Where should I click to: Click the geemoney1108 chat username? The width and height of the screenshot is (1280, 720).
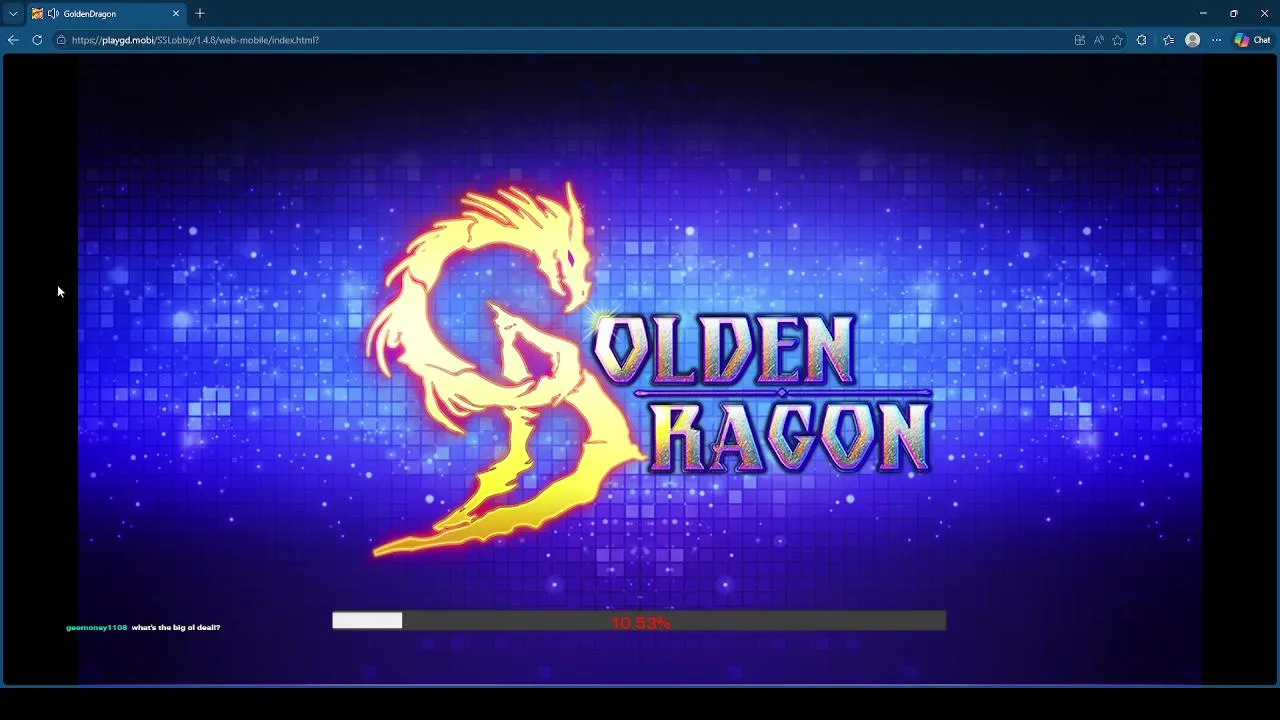pos(96,627)
